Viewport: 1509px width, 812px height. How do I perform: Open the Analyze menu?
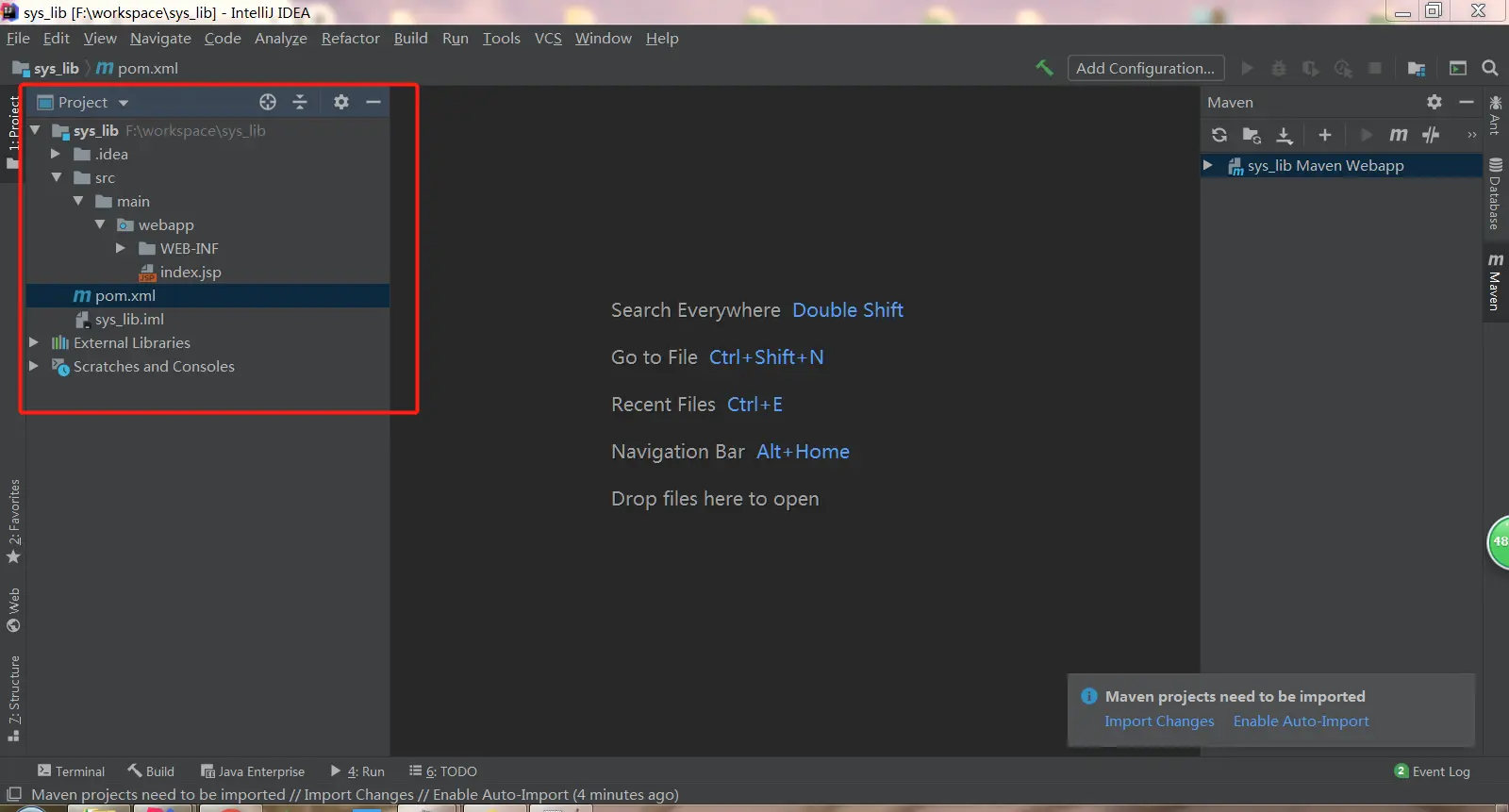(281, 38)
